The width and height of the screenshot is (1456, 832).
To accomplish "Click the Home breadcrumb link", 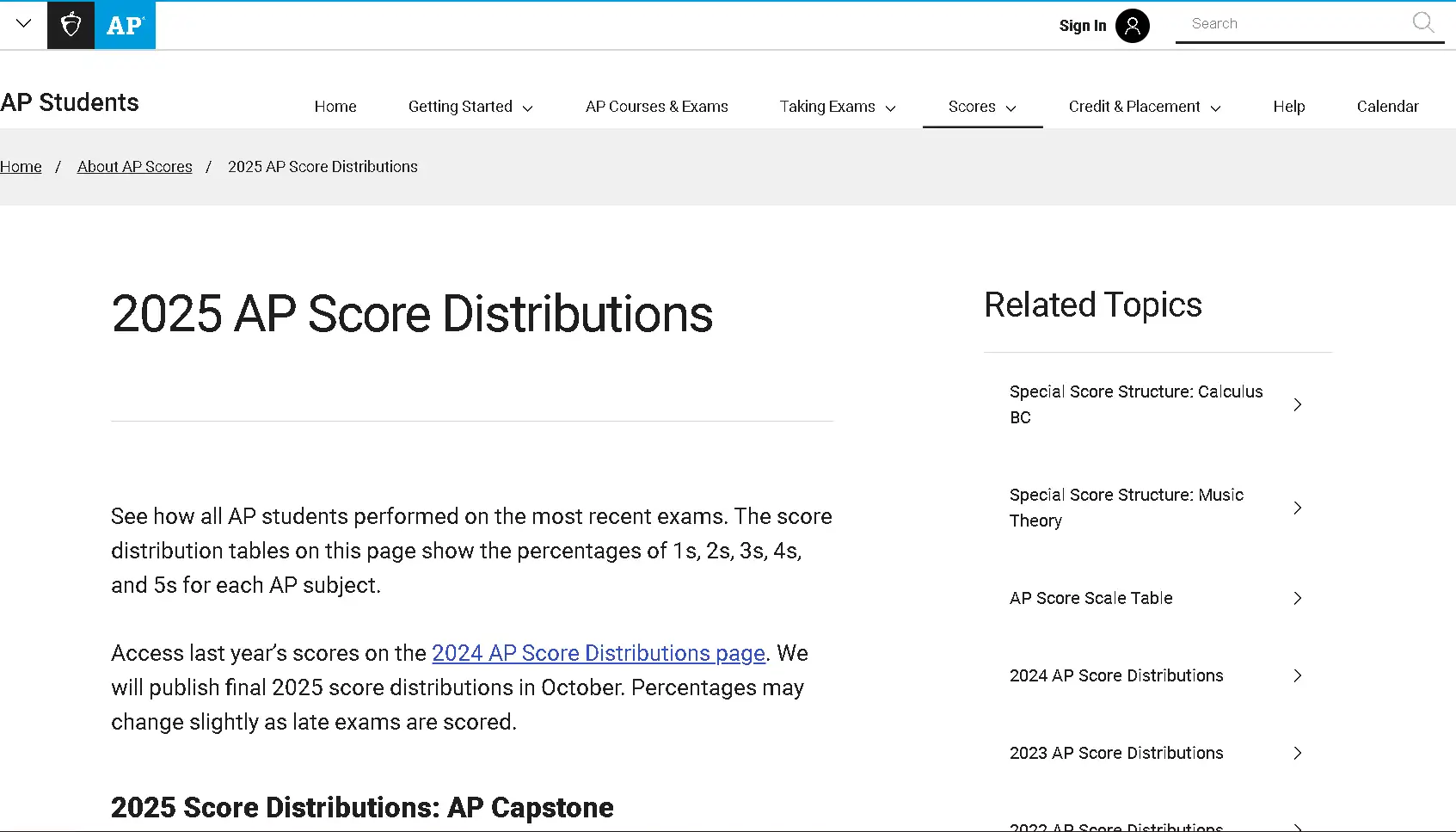I will click(21, 167).
